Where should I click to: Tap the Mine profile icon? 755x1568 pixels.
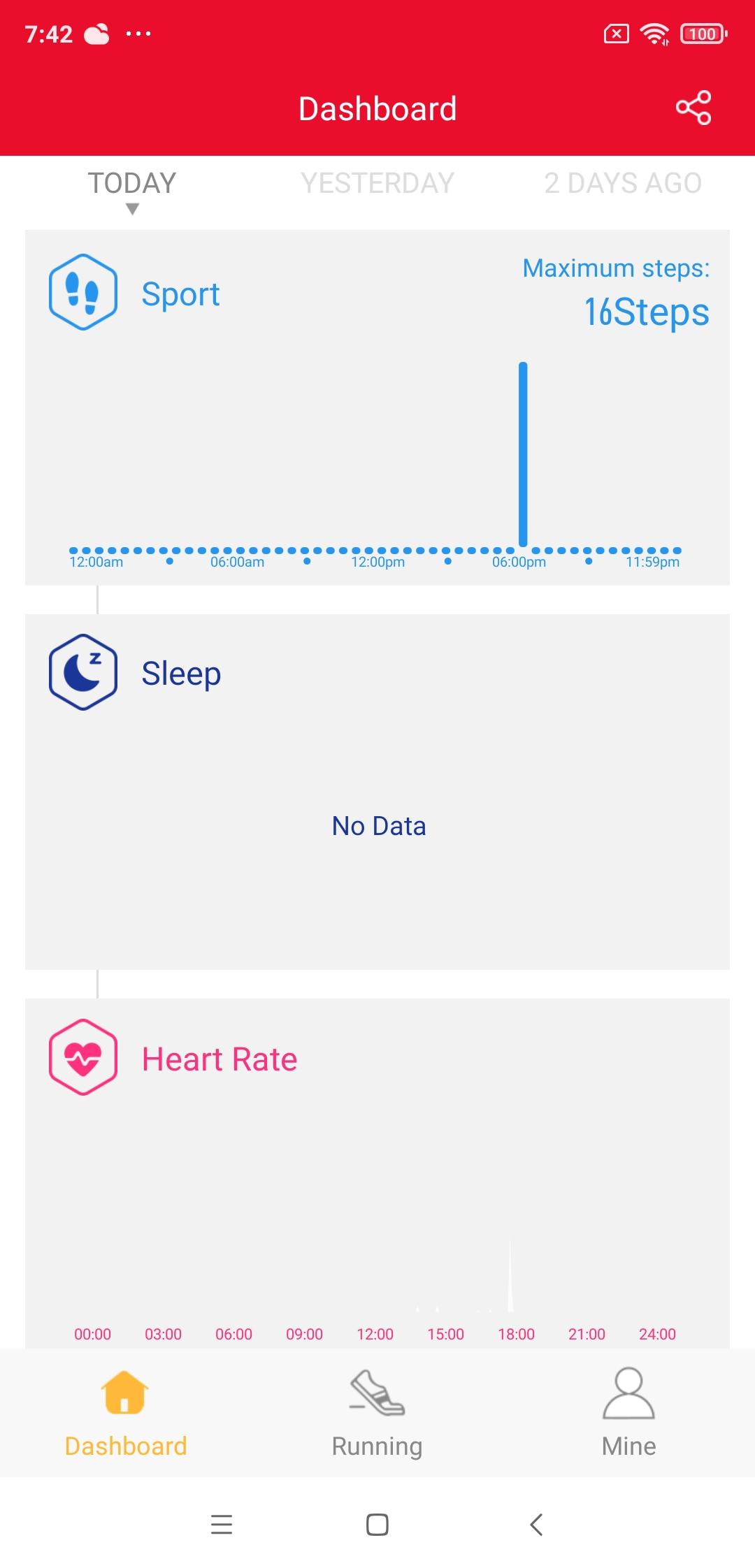(x=628, y=1393)
